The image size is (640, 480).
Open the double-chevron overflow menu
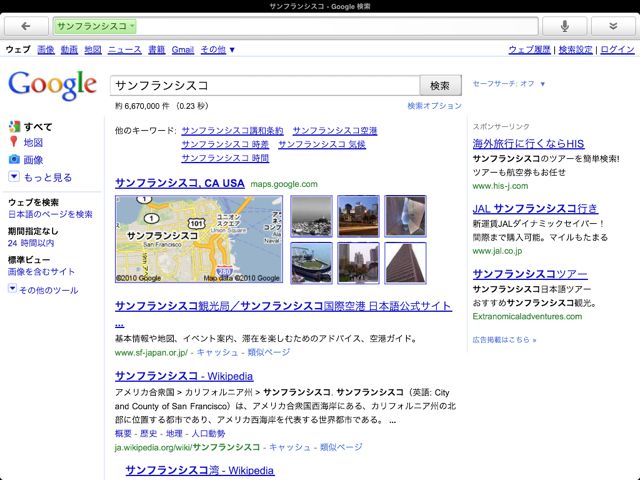click(613, 27)
